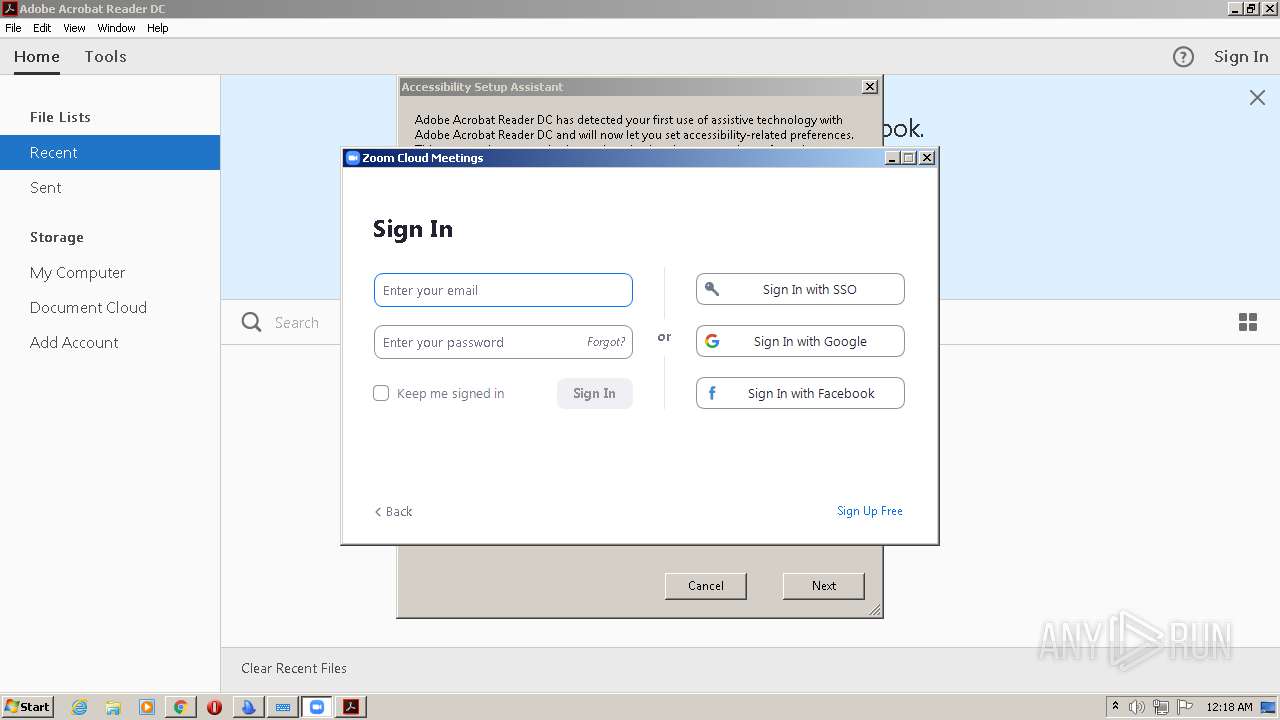Image resolution: width=1280 pixels, height=720 pixels.
Task: Open the Acrobat Help menu
Action: click(x=158, y=28)
